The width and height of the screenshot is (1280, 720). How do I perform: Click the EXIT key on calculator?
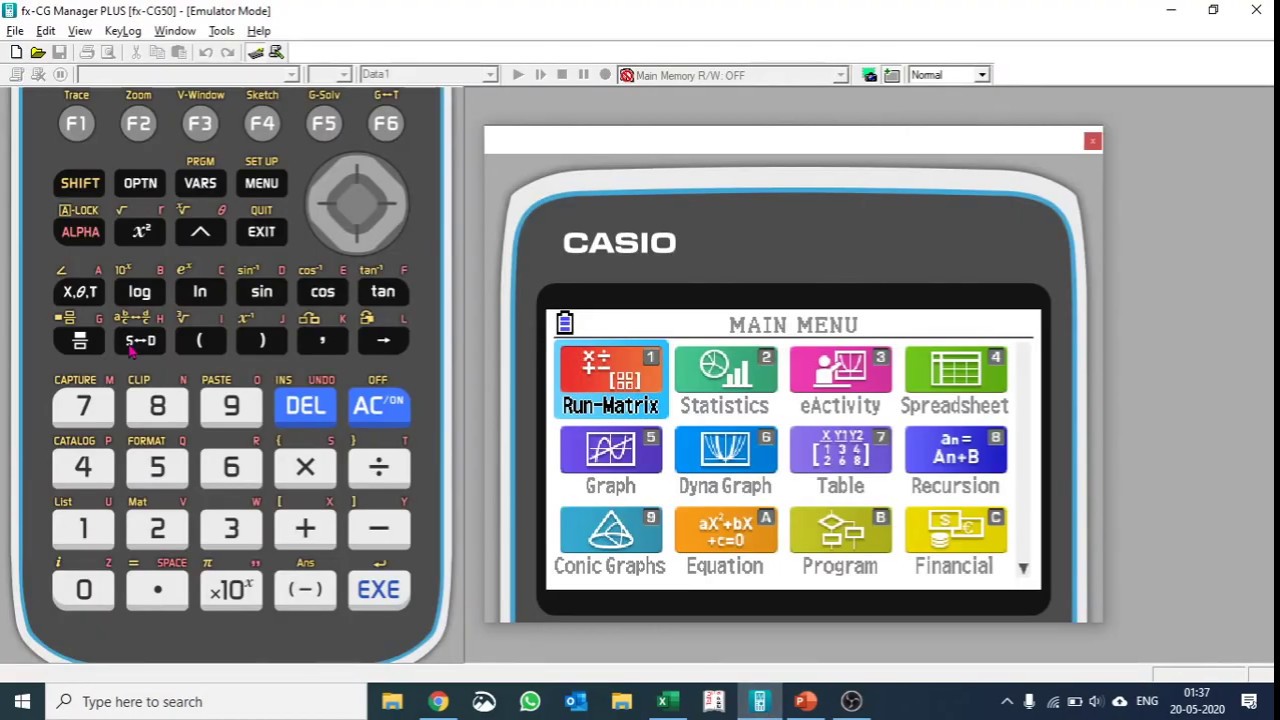261,232
